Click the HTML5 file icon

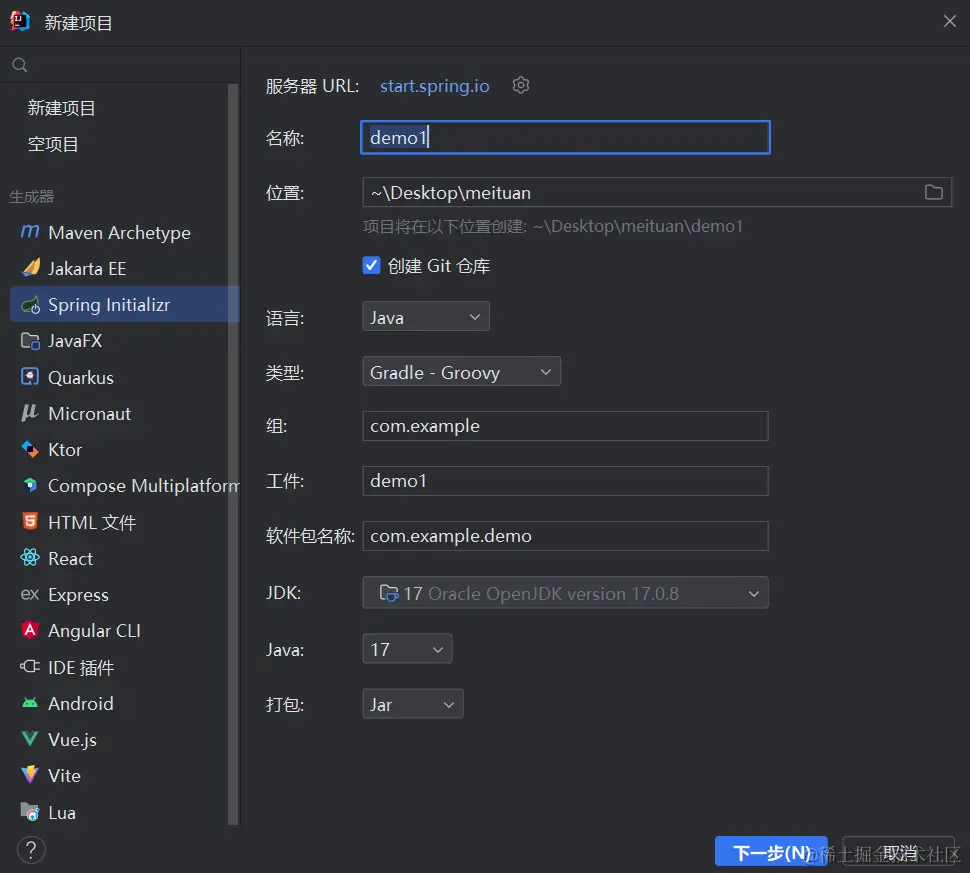30,522
